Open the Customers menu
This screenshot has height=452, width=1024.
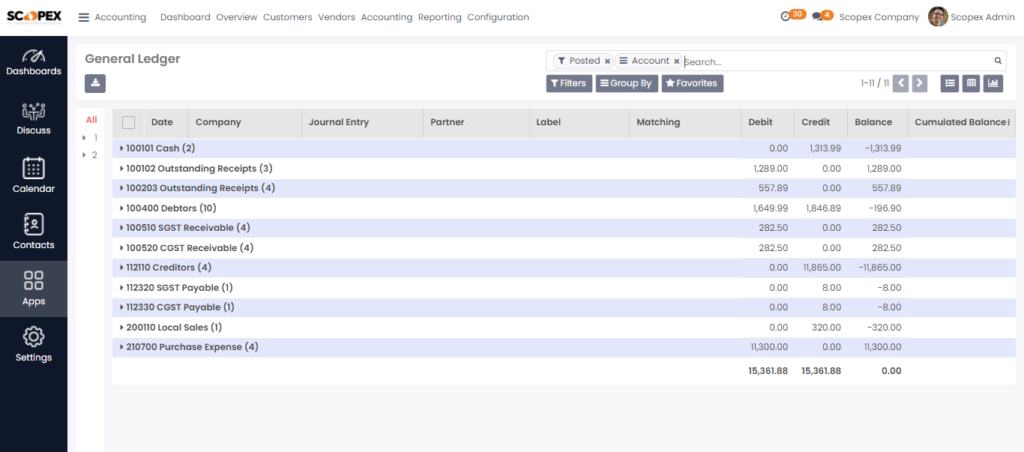point(287,18)
